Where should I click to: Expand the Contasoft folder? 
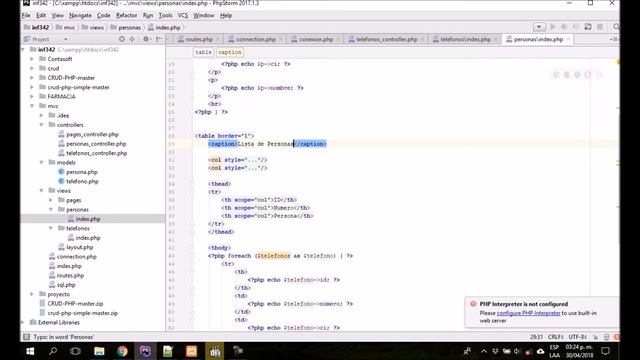[x=32, y=59]
